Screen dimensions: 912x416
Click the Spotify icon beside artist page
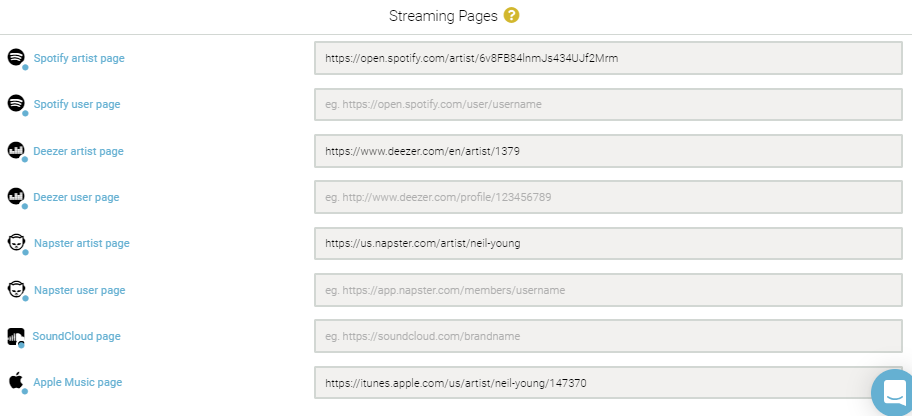[16, 57]
